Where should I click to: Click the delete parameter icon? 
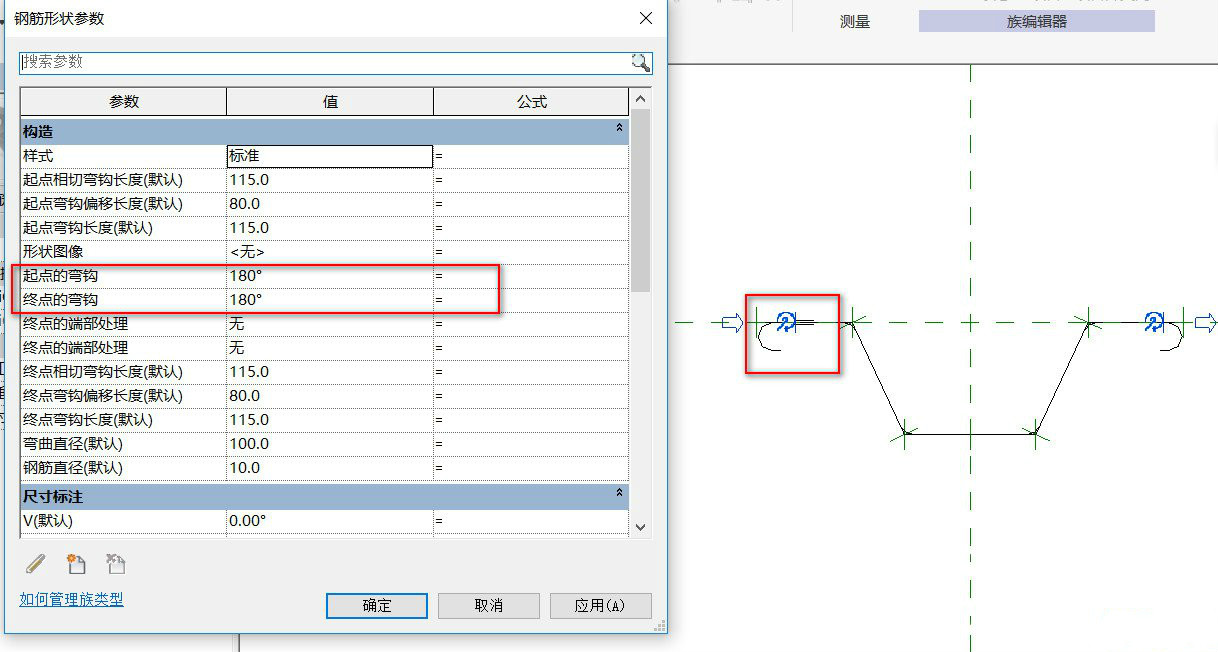[x=116, y=564]
